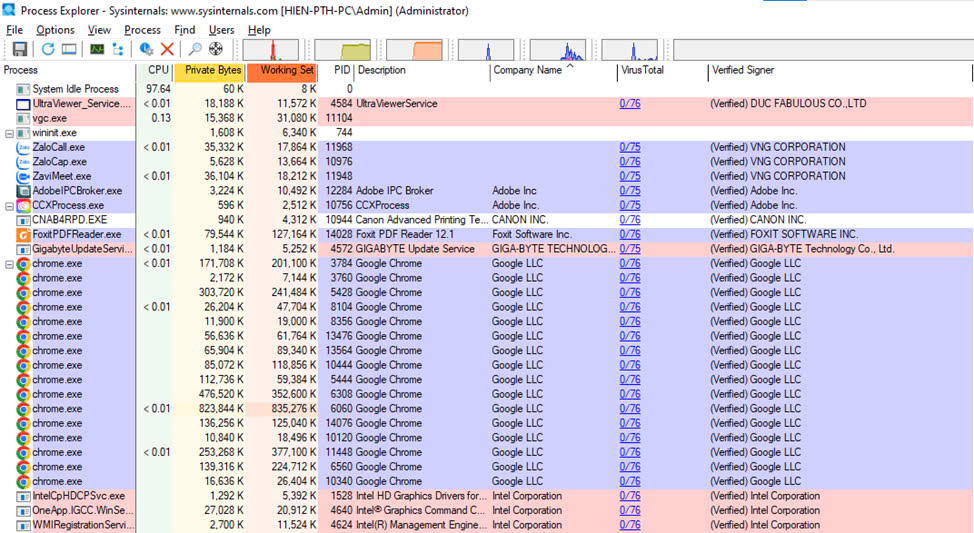Image resolution: width=974 pixels, height=533 pixels.
Task: Click the Save toolbar icon
Action: pos(20,49)
